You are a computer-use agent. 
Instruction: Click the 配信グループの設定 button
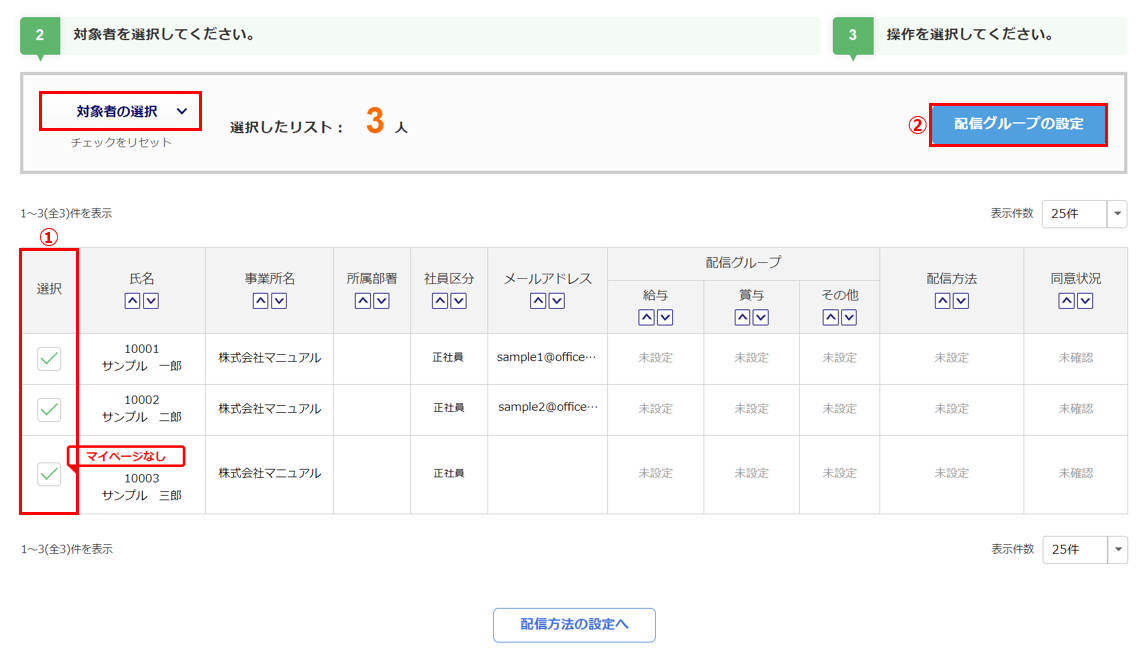(1018, 125)
